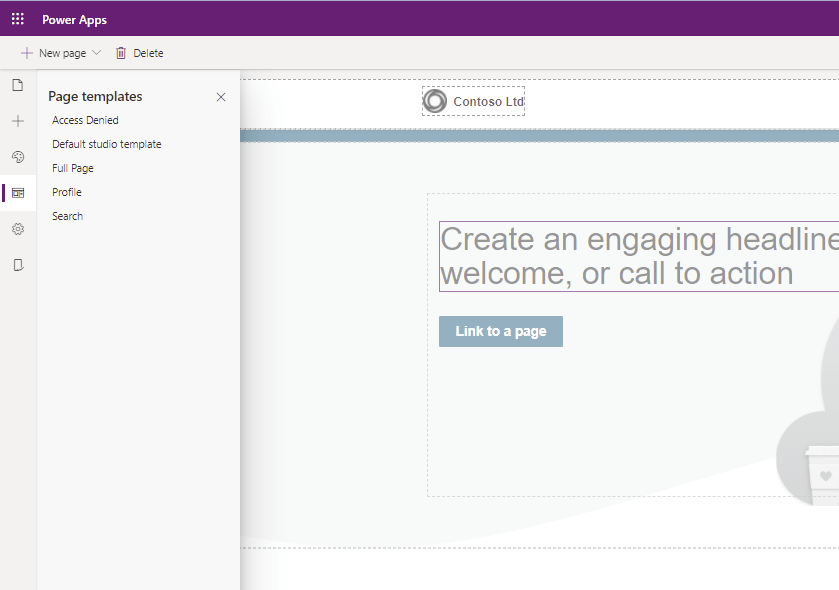Click the Delete button label

[148, 53]
